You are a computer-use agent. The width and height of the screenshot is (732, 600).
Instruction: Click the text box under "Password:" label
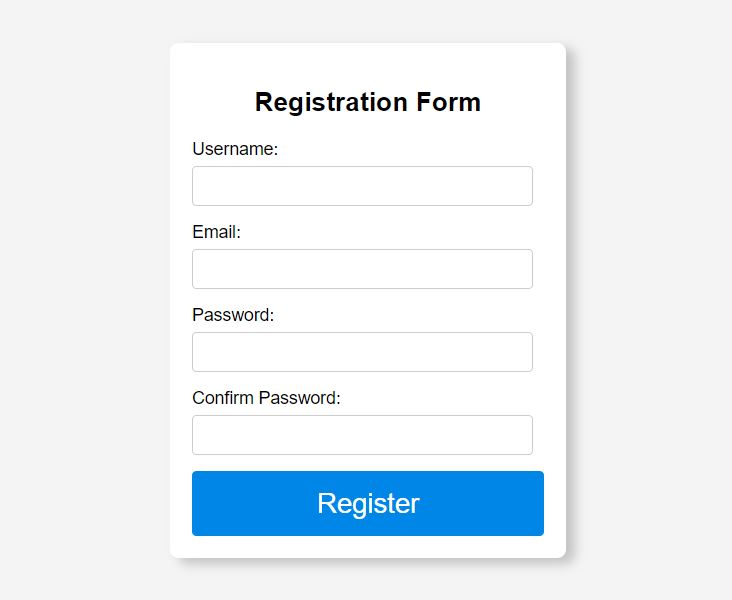coord(362,352)
